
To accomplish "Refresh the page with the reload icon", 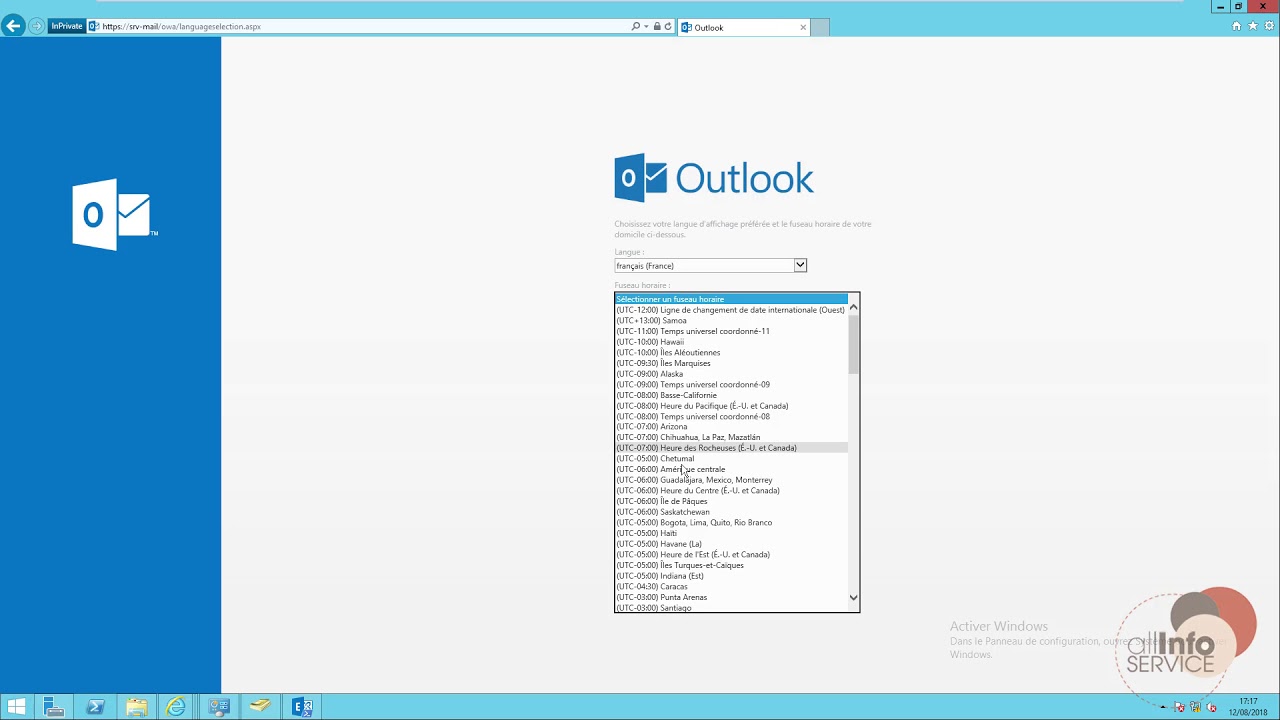I will [668, 27].
